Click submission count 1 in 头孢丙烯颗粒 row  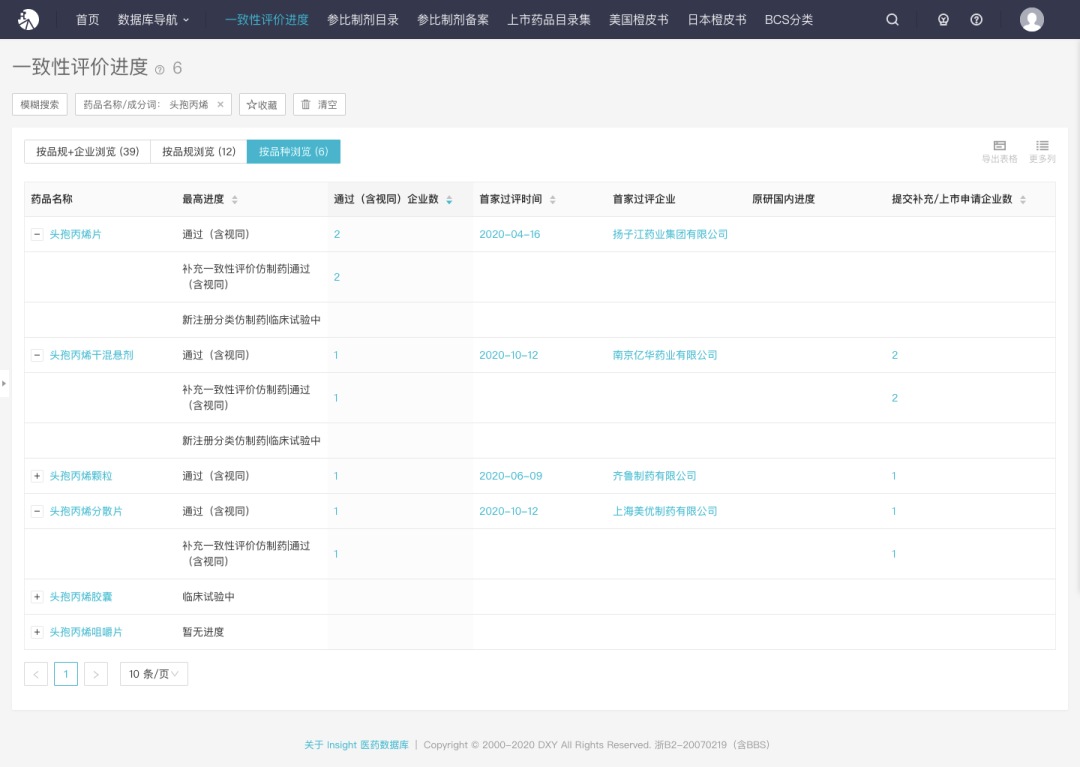pos(894,476)
